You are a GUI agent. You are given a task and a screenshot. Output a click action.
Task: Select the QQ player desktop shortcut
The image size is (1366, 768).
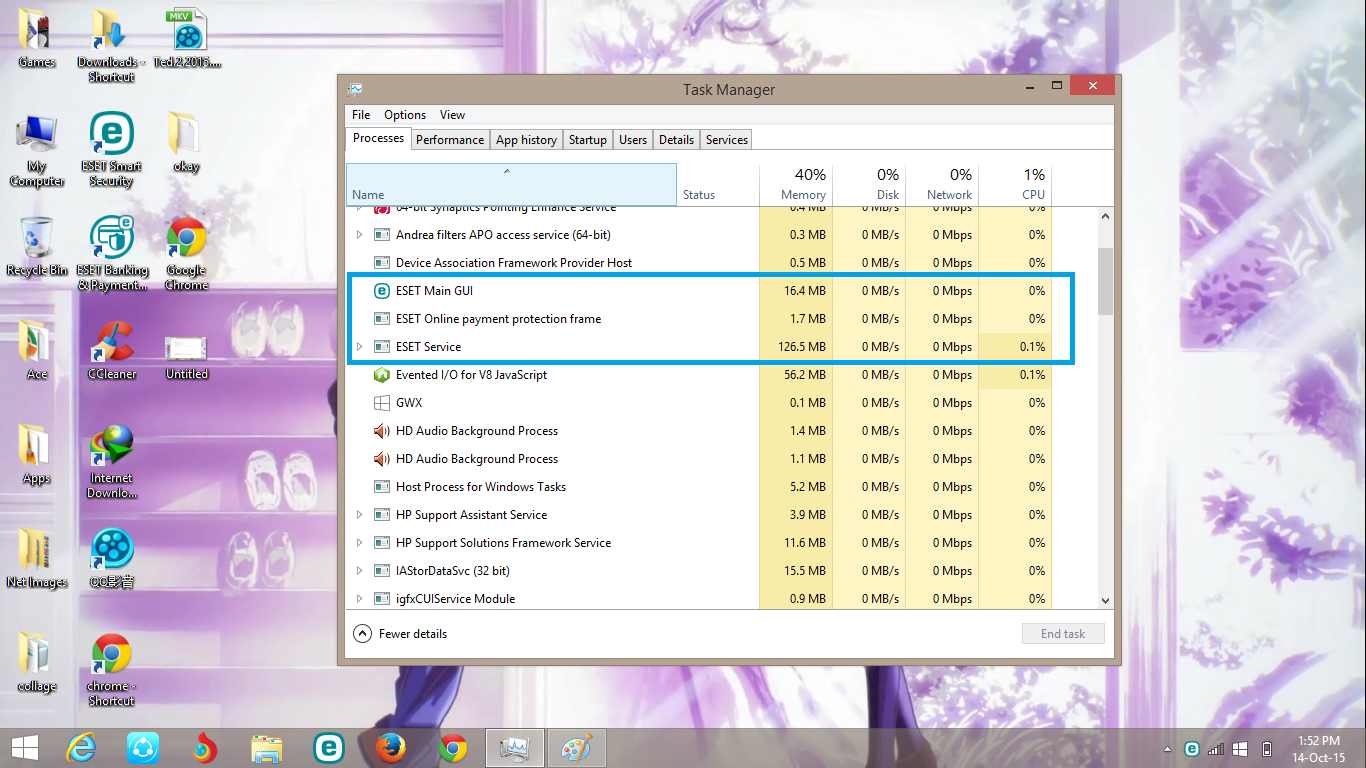111,558
